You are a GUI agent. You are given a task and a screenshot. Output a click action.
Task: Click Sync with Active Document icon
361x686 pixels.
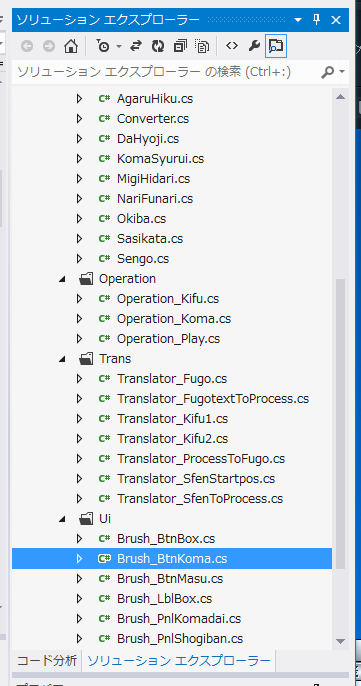136,46
